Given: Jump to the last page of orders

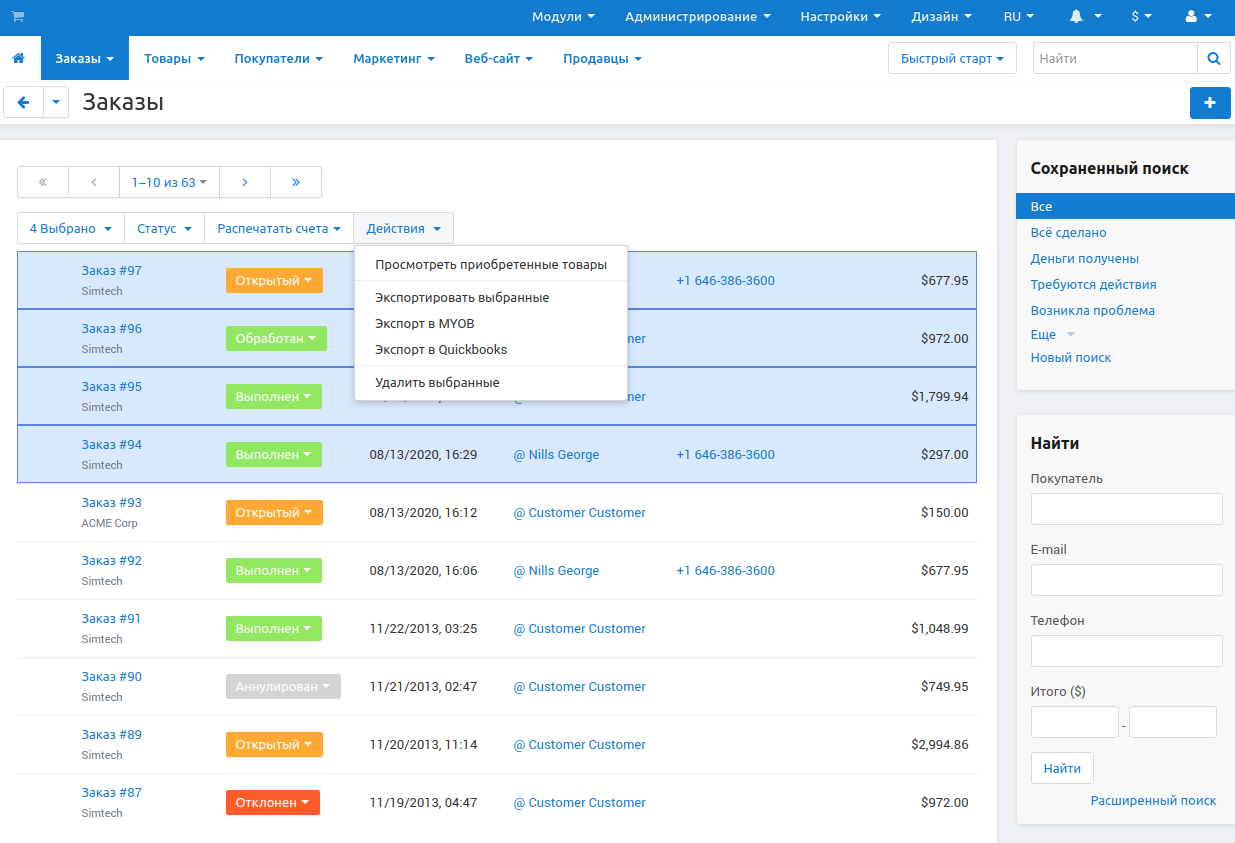Looking at the screenshot, I should coord(296,182).
